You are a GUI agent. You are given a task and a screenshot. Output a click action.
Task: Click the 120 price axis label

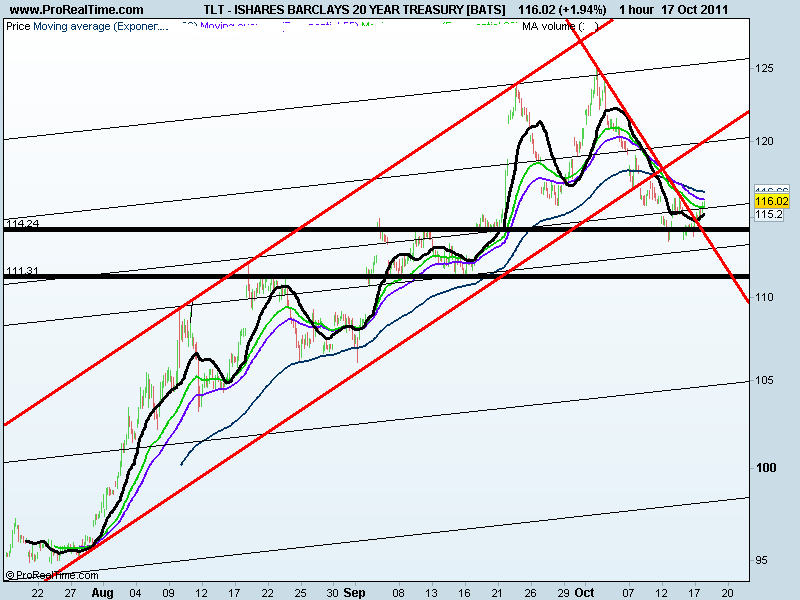coord(764,141)
